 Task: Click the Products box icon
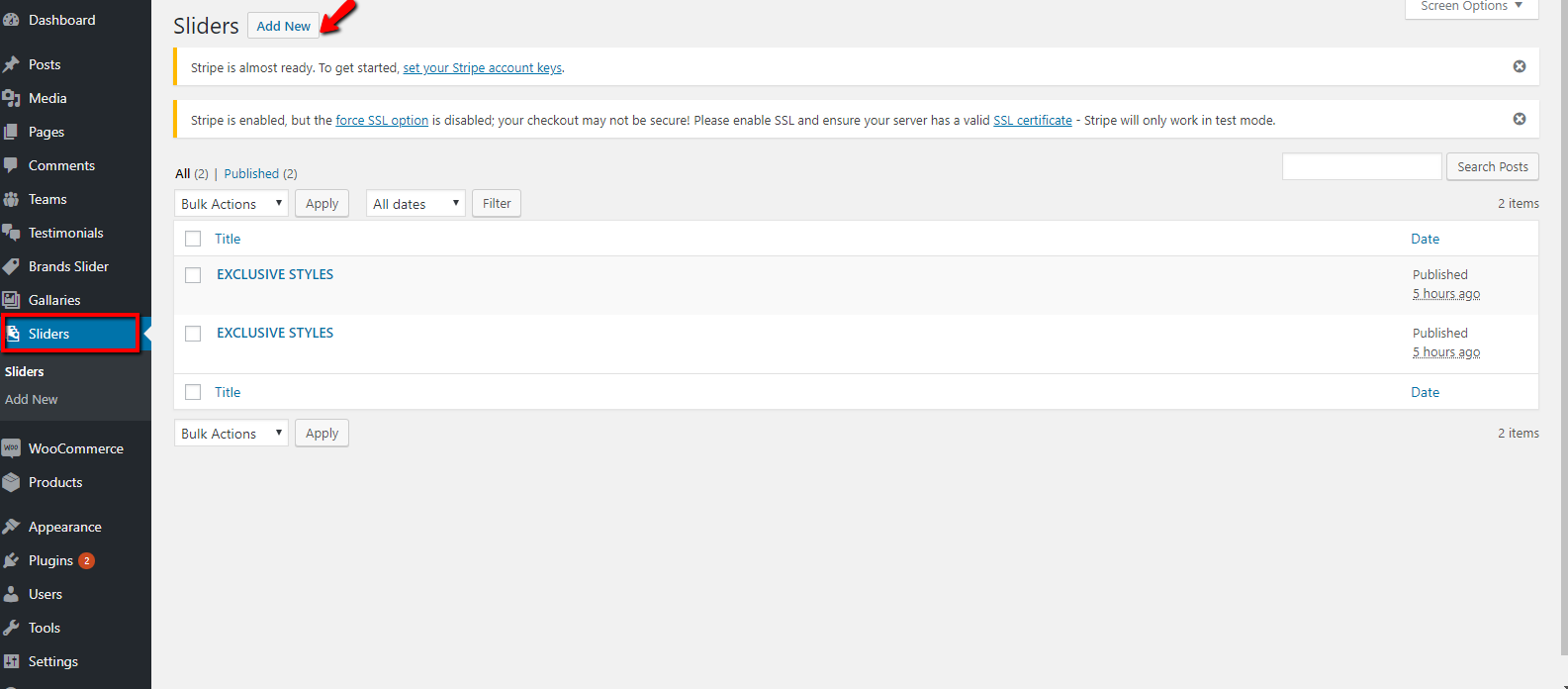coord(11,482)
